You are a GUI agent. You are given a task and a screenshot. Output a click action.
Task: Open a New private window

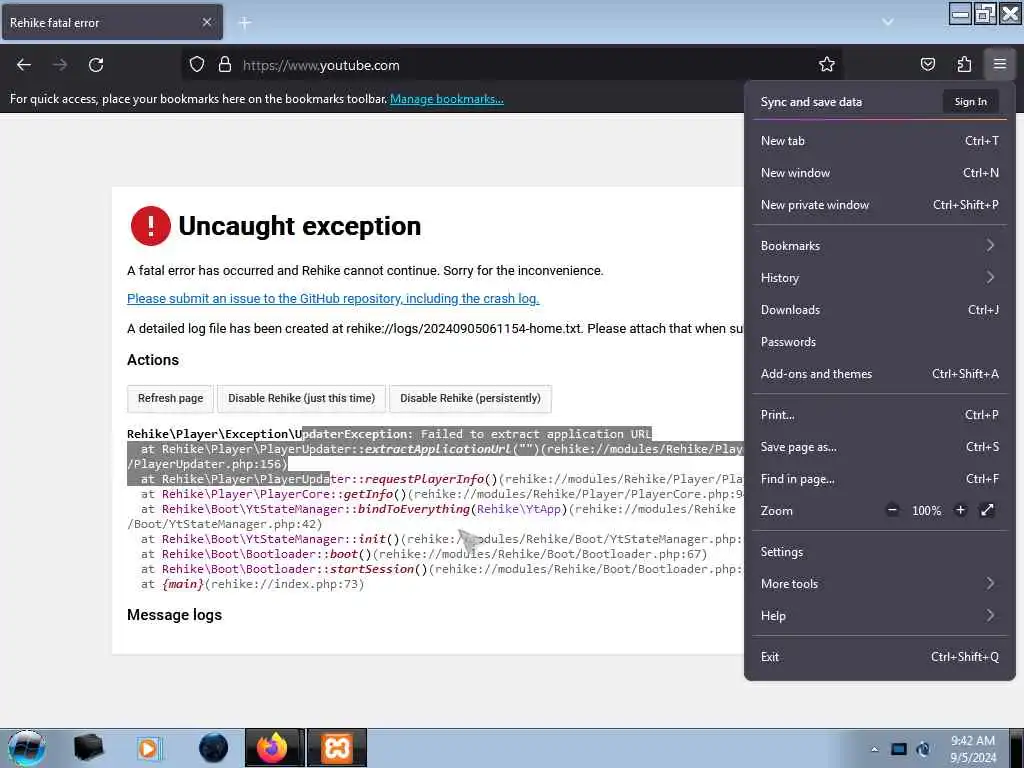point(880,205)
